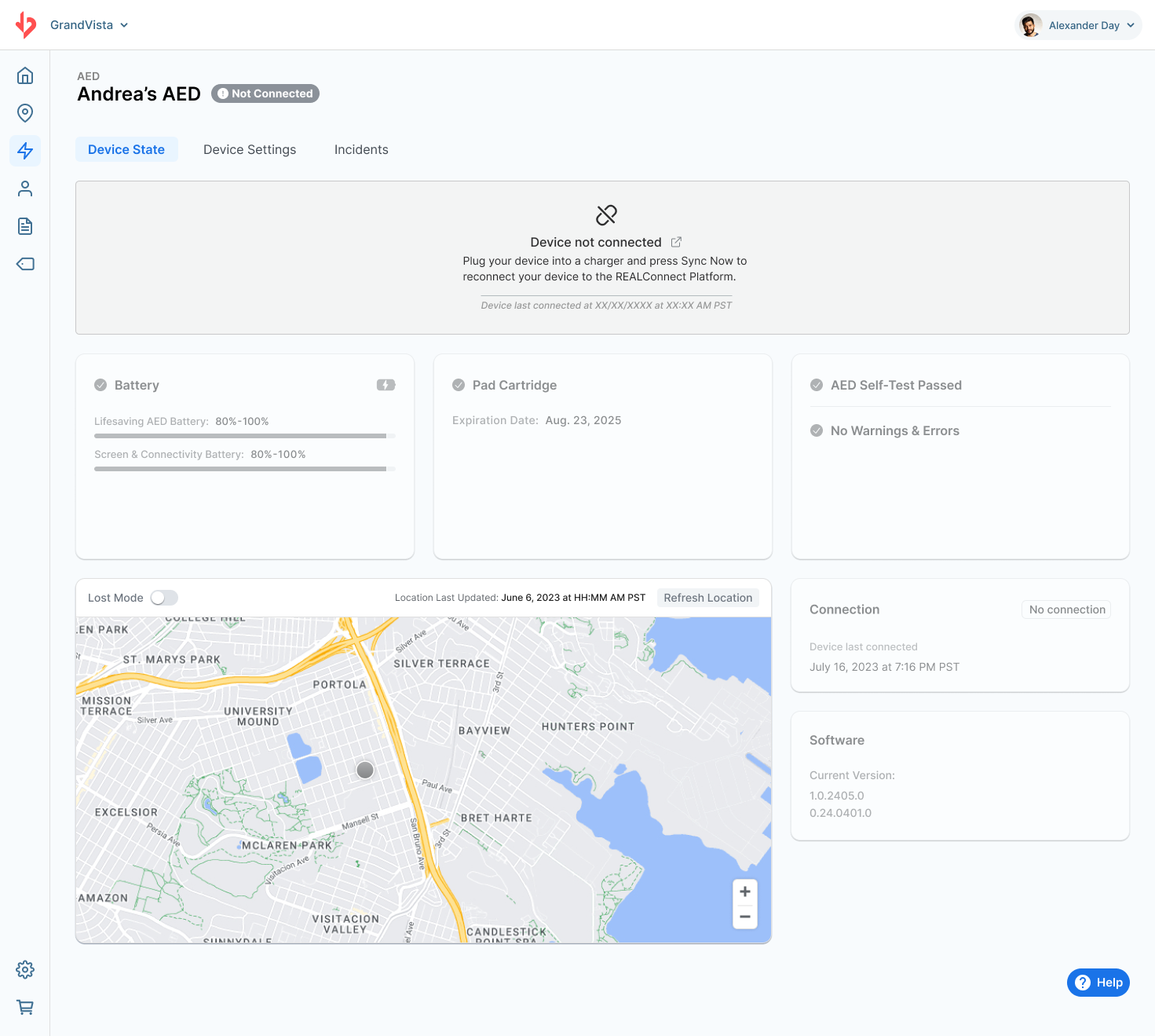Open the shopping cart sidebar icon
The image size is (1155, 1036).
pos(25,1007)
